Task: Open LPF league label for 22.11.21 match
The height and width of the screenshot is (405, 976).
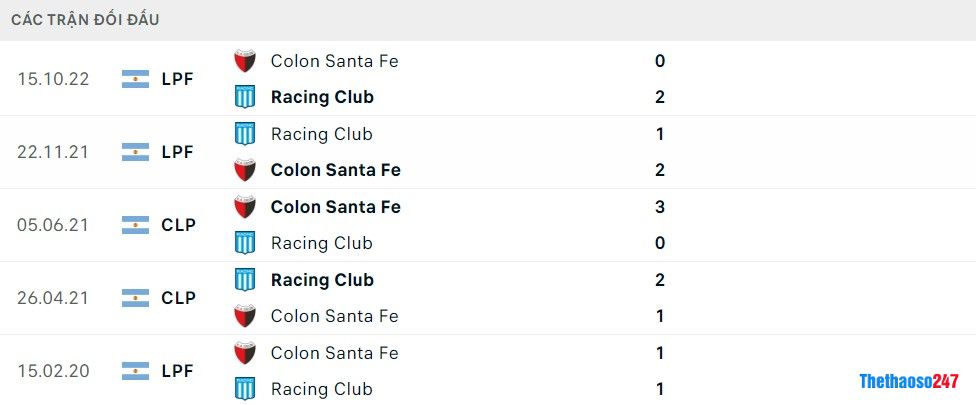Action: tap(177, 152)
